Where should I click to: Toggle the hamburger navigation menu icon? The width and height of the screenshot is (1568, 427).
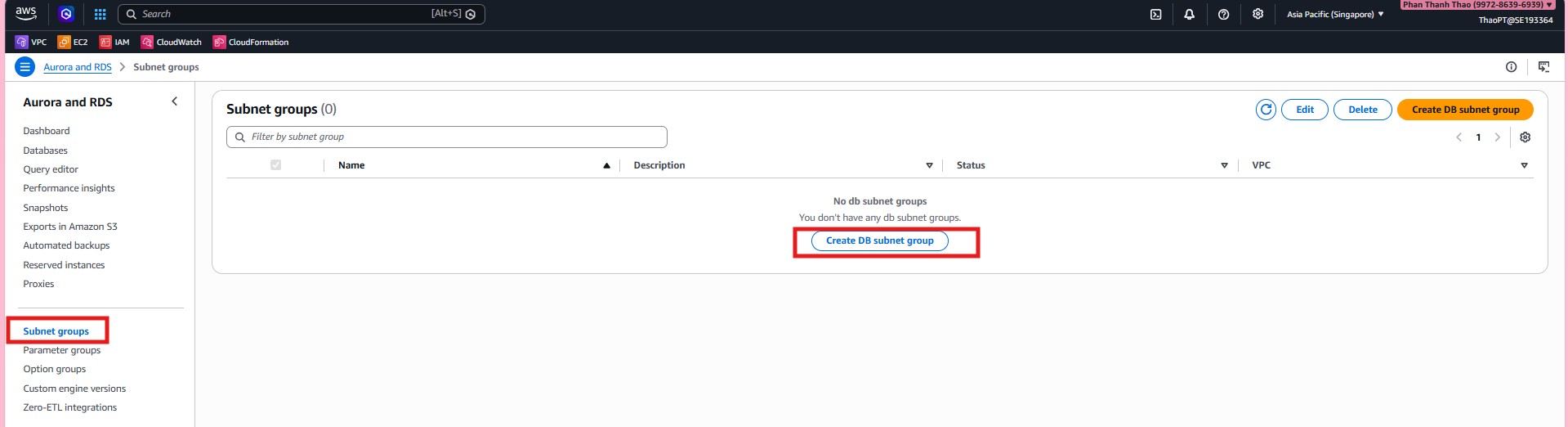pos(25,67)
